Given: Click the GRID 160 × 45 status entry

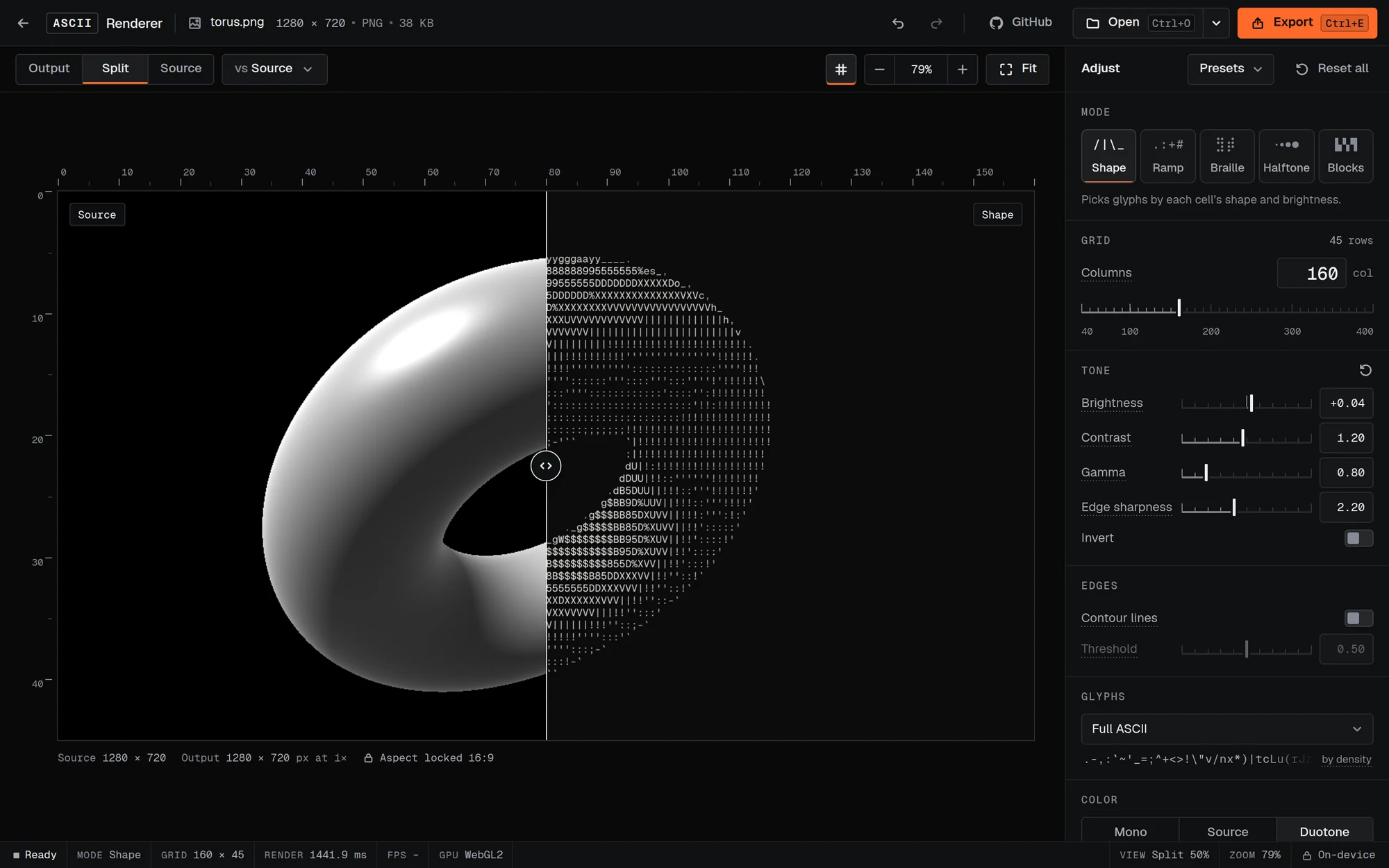Looking at the screenshot, I should click(x=202, y=855).
